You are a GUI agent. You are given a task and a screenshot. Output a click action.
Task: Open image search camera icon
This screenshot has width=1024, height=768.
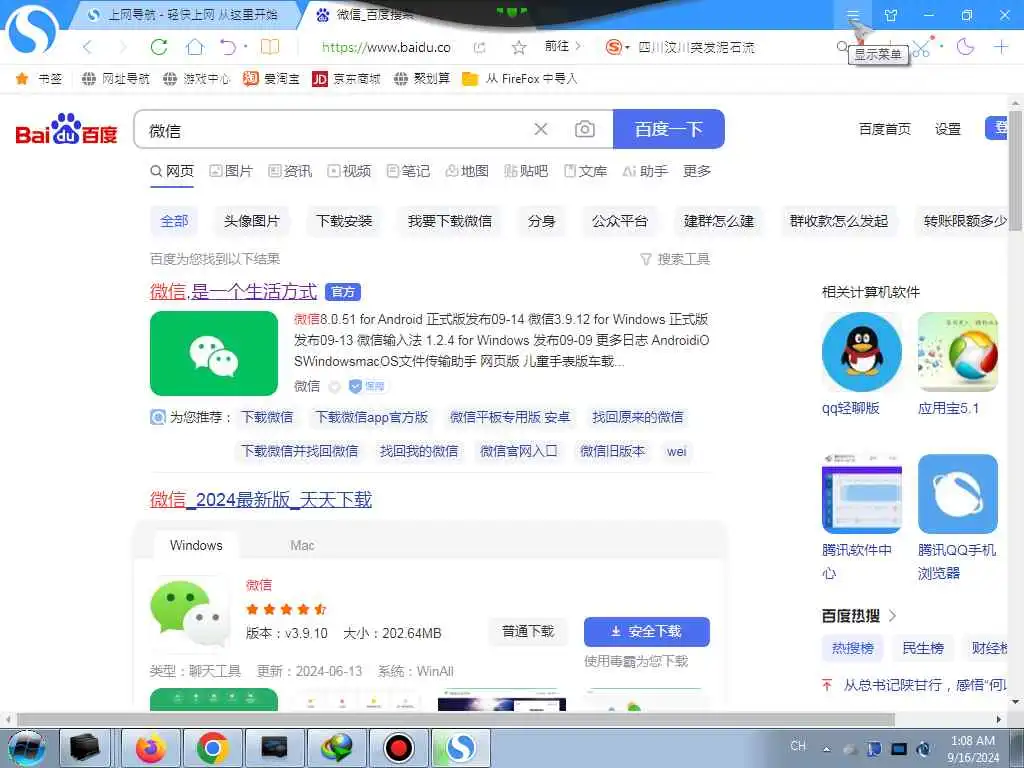584,129
